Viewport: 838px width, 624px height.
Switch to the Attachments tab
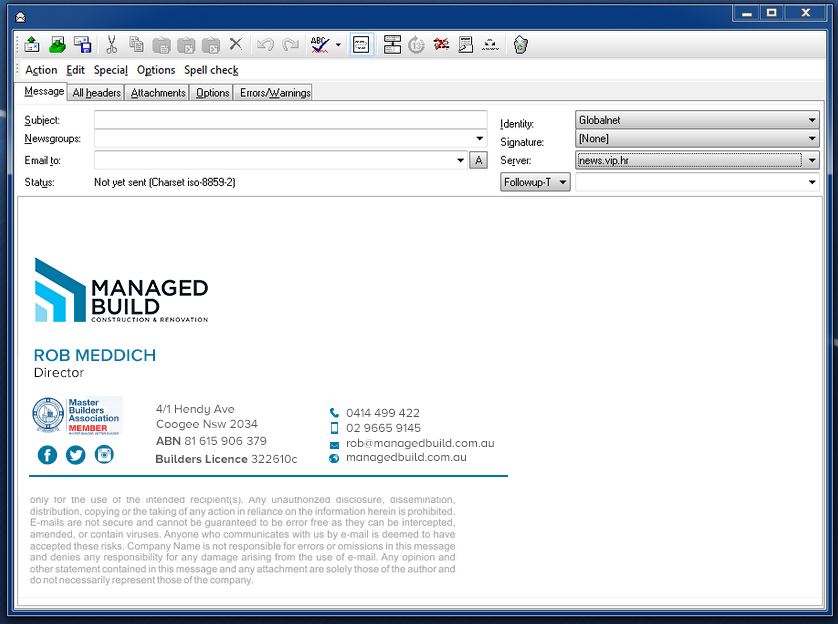(158, 92)
